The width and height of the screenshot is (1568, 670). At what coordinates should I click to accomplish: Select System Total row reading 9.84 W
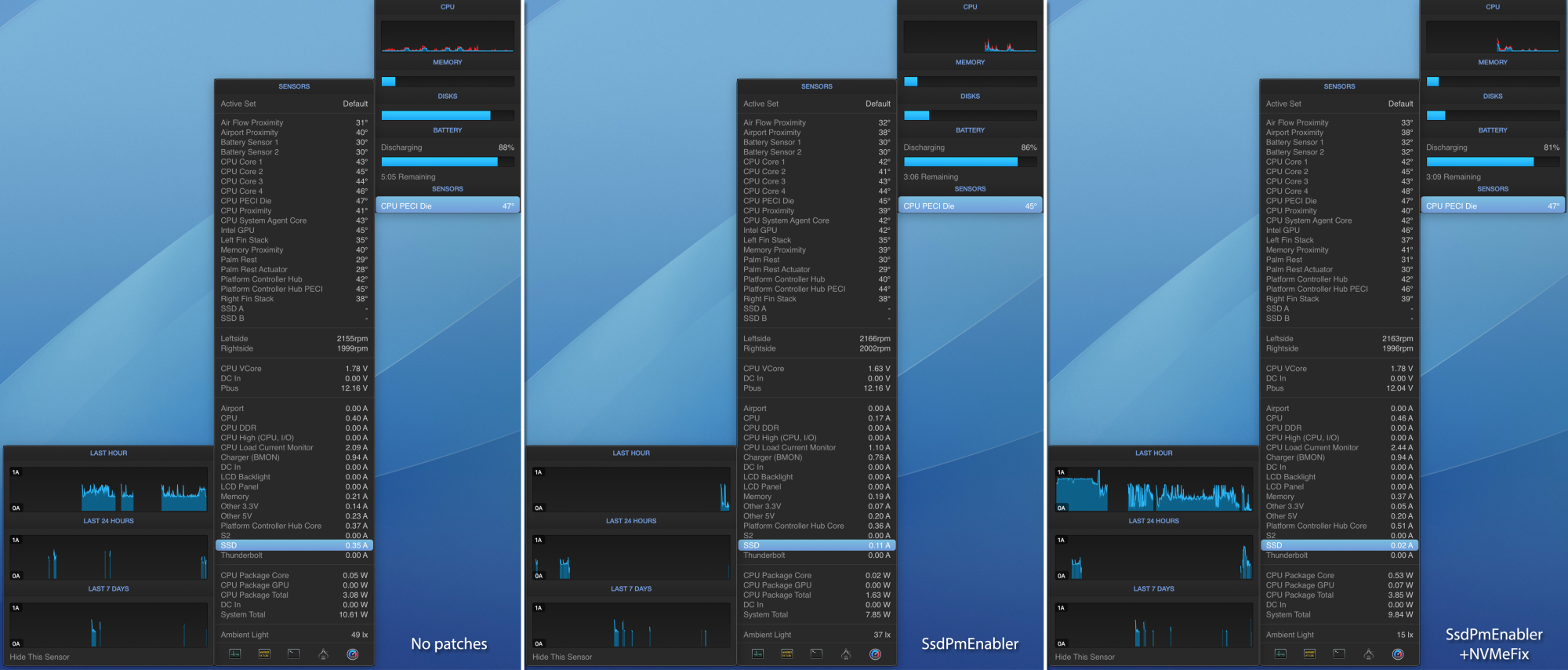(1339, 615)
